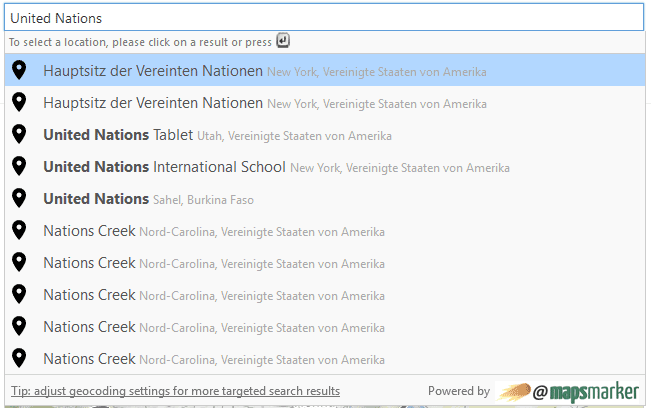Click the Powered by text in the footer

pyautogui.click(x=459, y=391)
